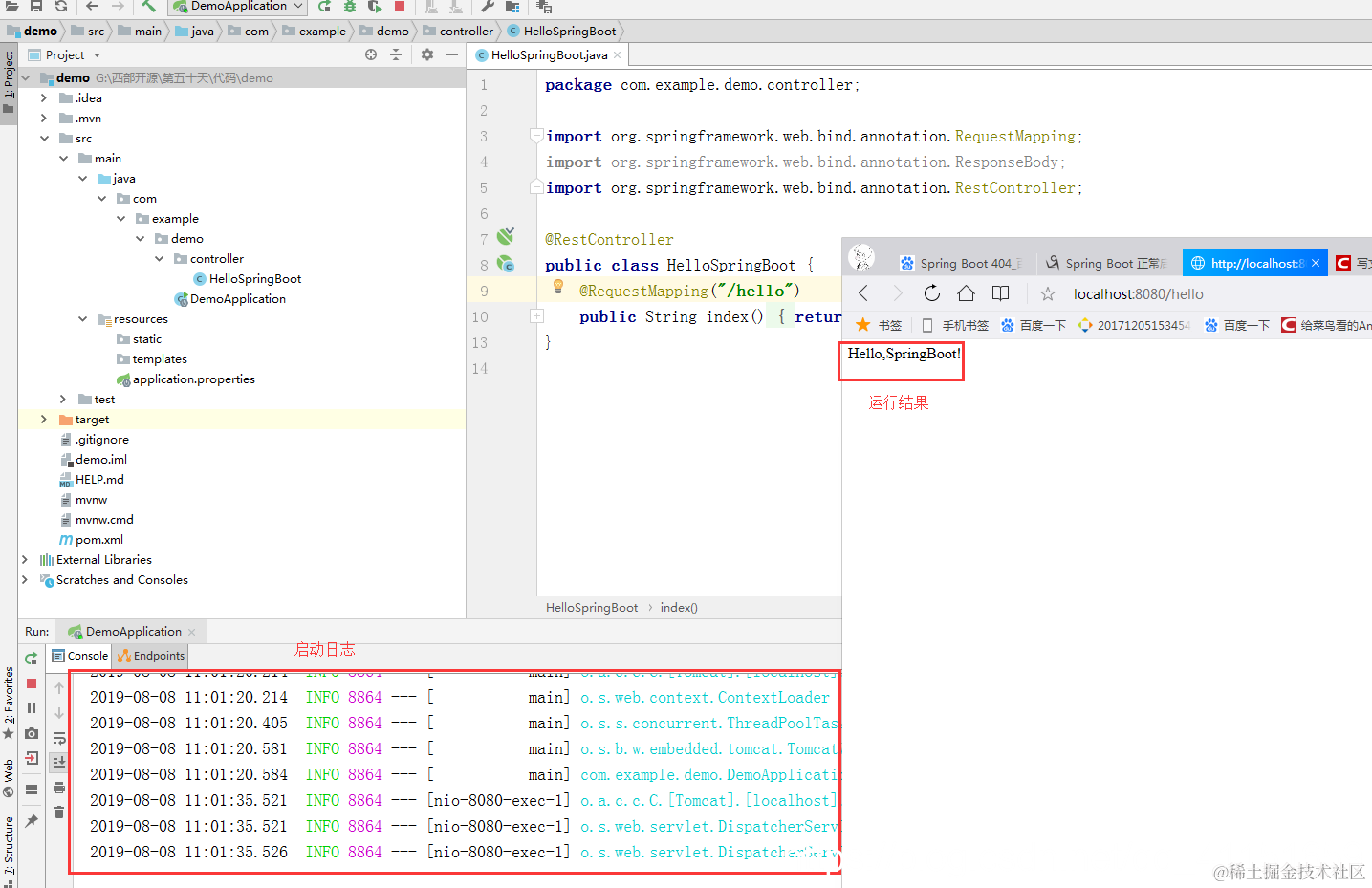1372x888 pixels.
Task: Click the print icon in the console
Action: 59,787
